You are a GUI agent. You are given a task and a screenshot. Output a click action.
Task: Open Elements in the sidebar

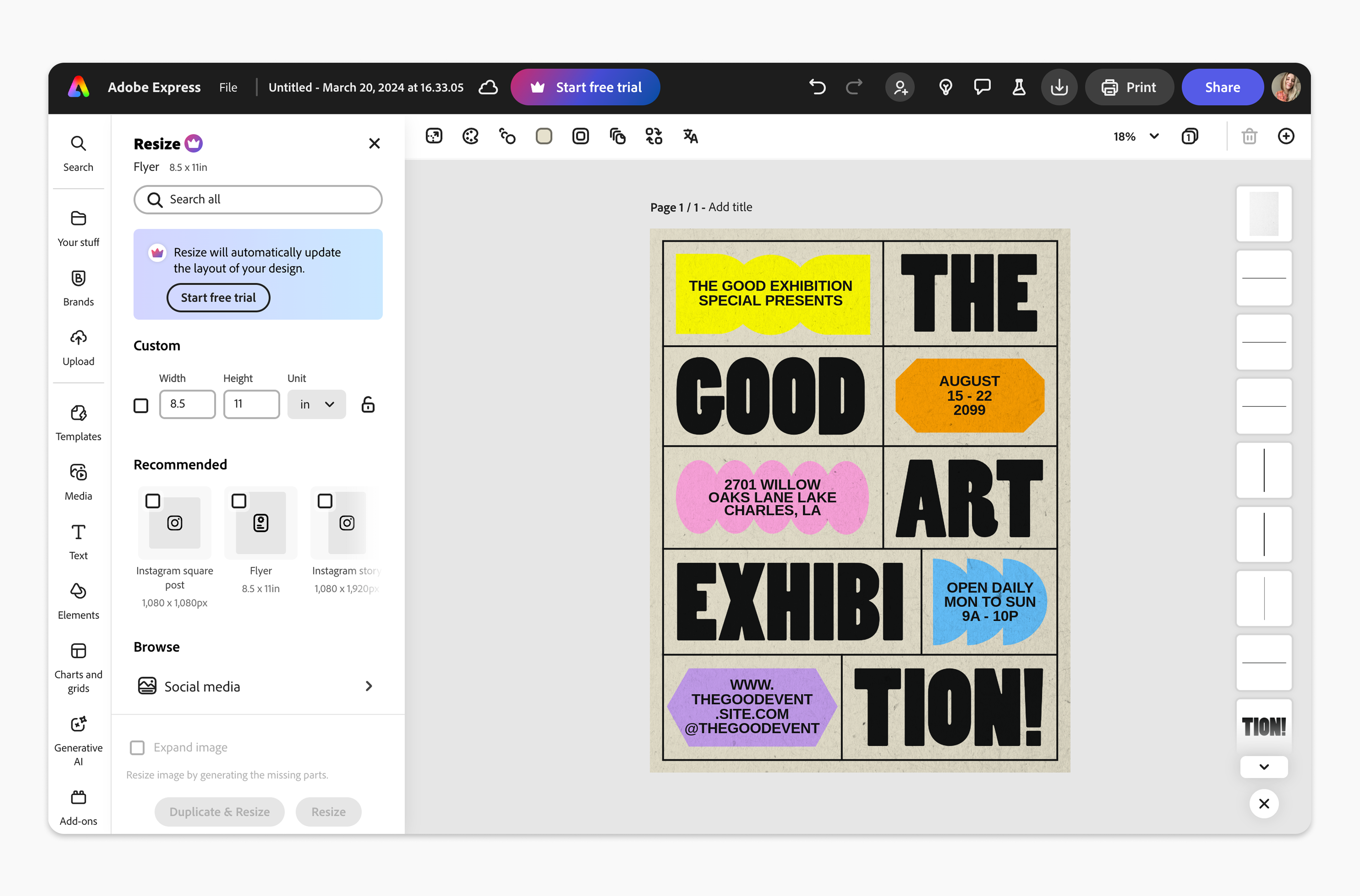coord(78,601)
